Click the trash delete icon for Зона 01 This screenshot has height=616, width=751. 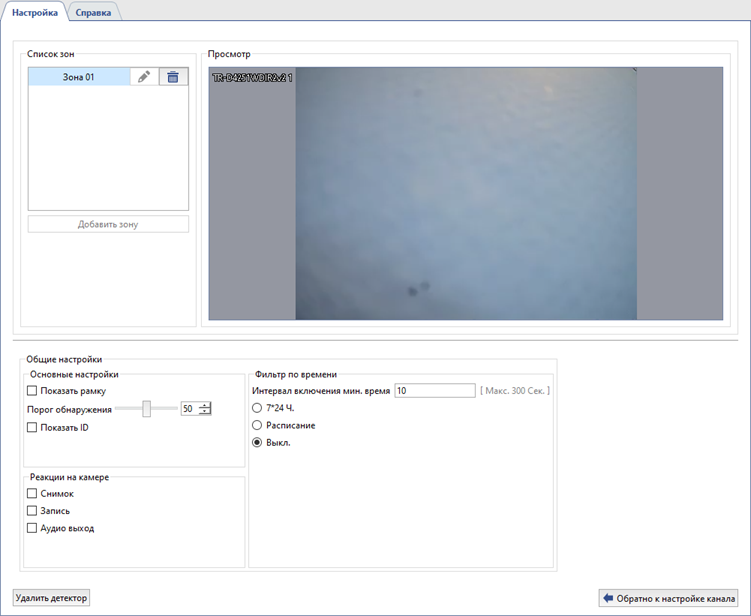pos(173,77)
